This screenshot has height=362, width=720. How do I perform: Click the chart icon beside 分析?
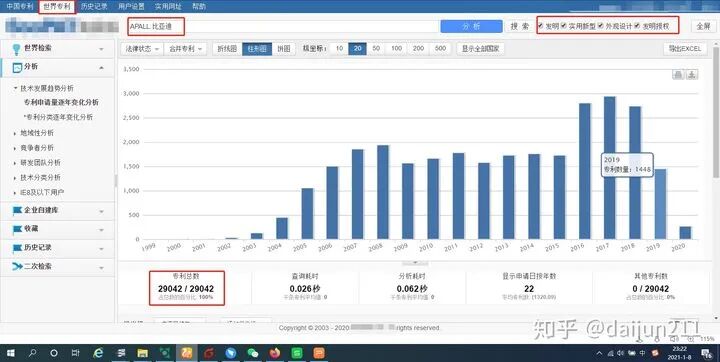pyautogui.click(x=17, y=68)
